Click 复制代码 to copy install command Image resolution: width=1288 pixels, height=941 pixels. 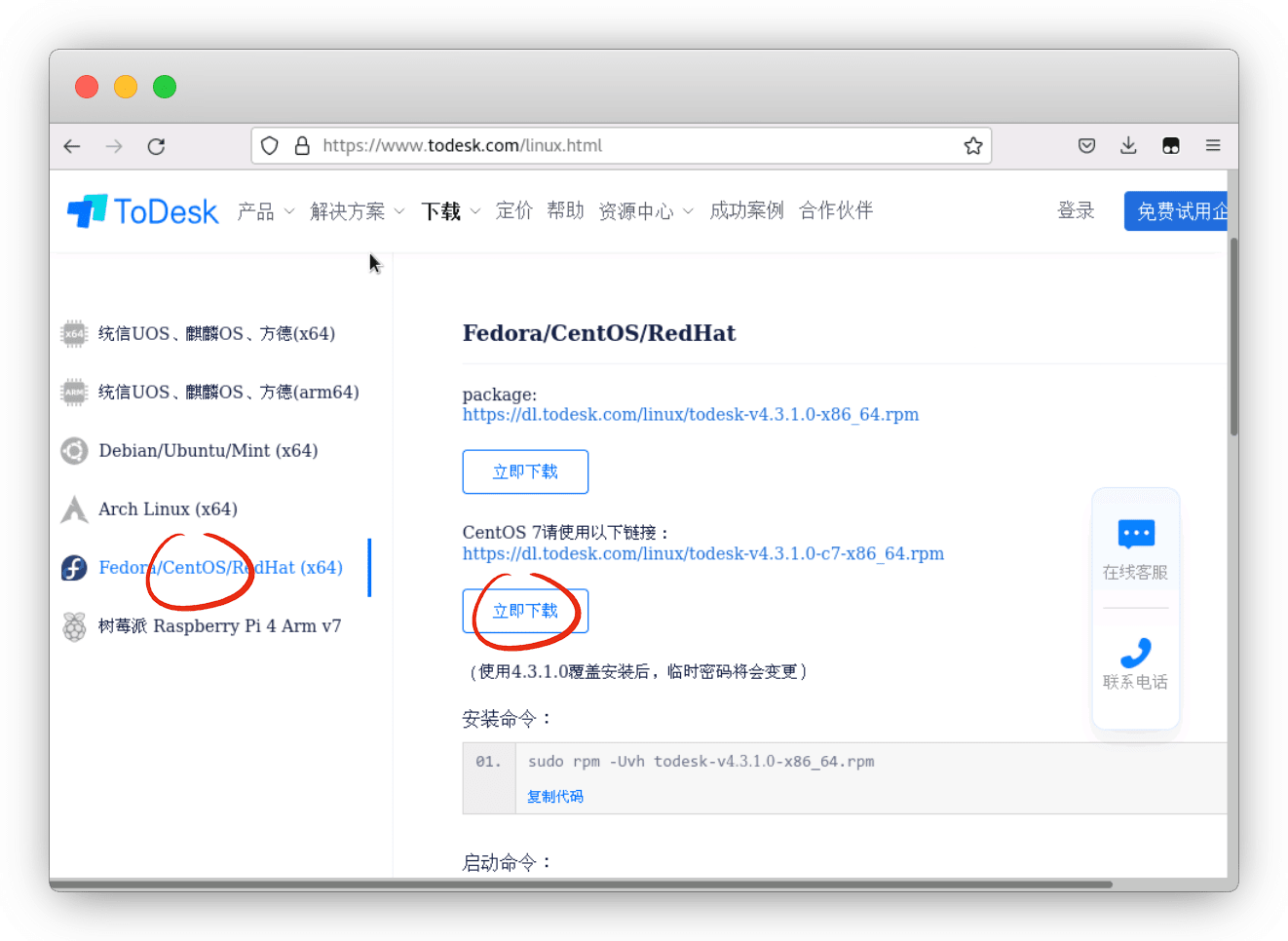[555, 797]
